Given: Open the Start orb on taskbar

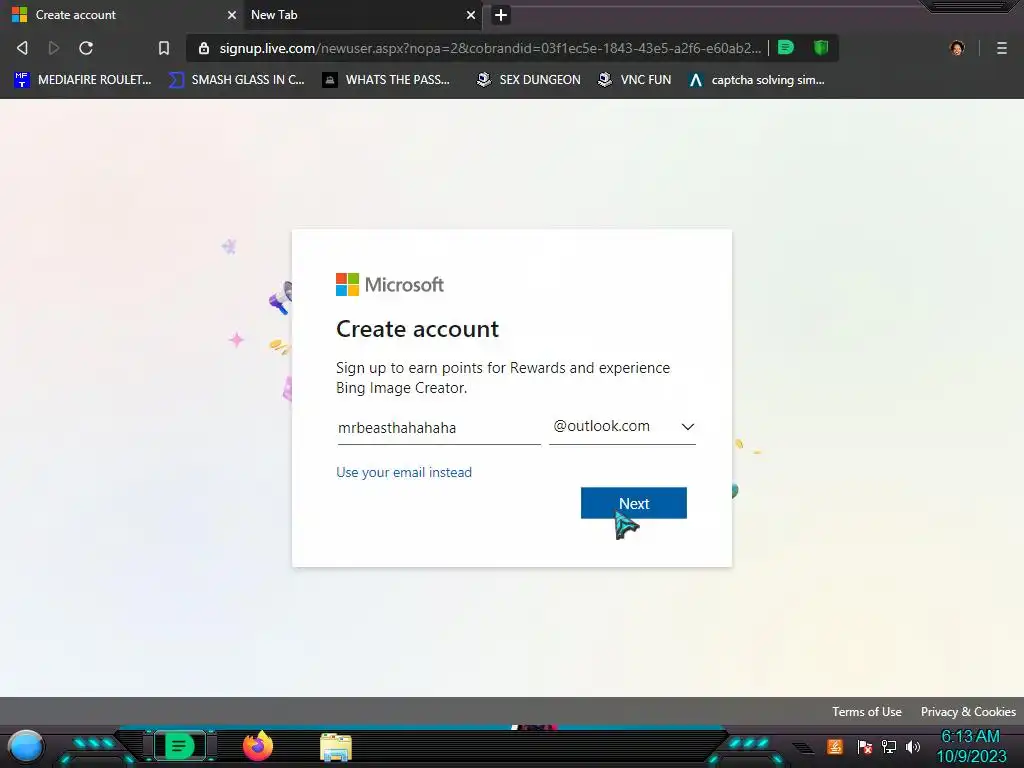Looking at the screenshot, I should 25,747.
